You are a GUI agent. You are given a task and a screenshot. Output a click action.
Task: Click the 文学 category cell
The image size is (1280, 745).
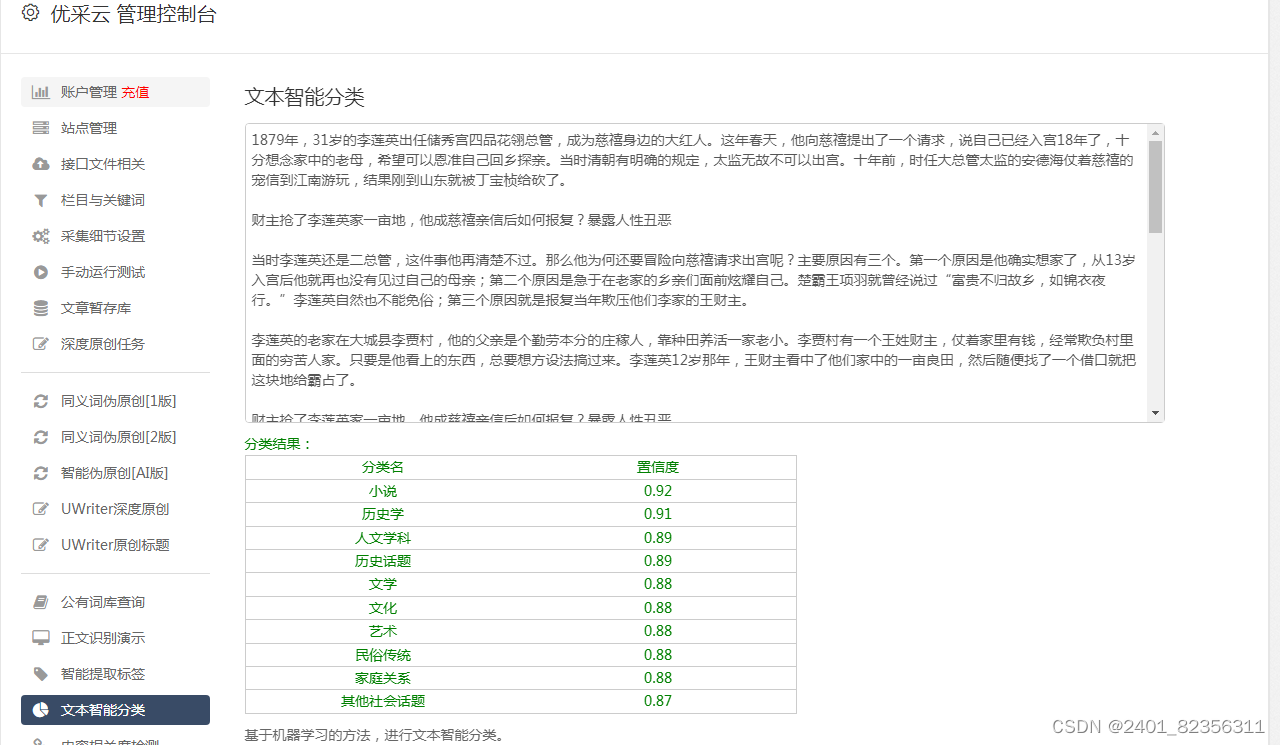[383, 584]
